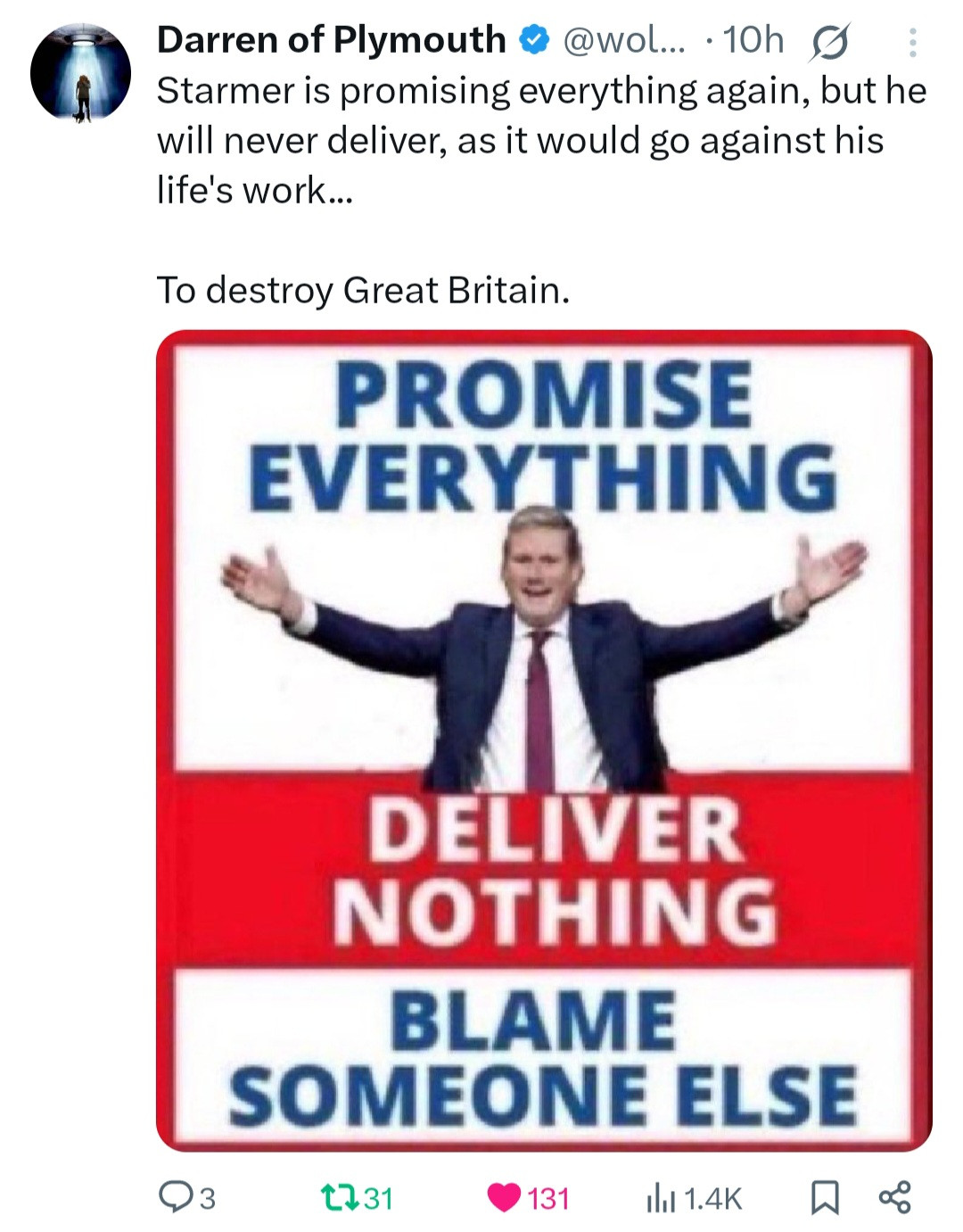The image size is (963, 1232).
Task: Tap the blue verified badge
Action: (x=534, y=41)
